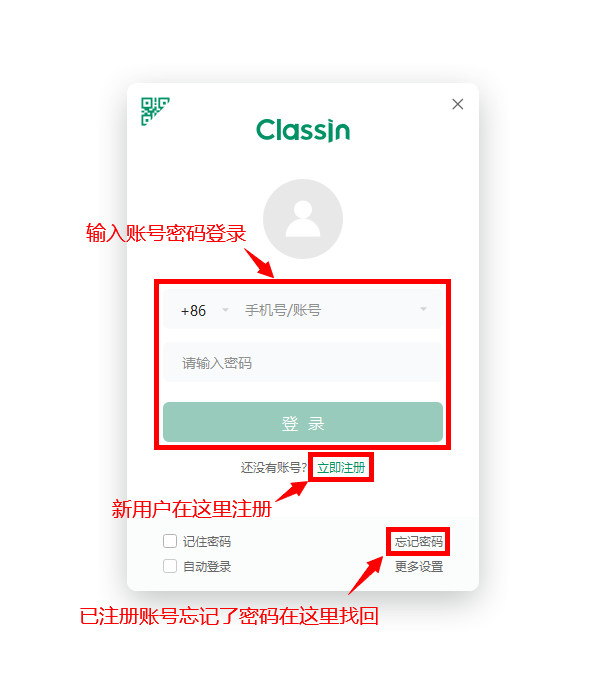Switch to QR code login icon
The width and height of the screenshot is (596, 683).
pyautogui.click(x=155, y=111)
